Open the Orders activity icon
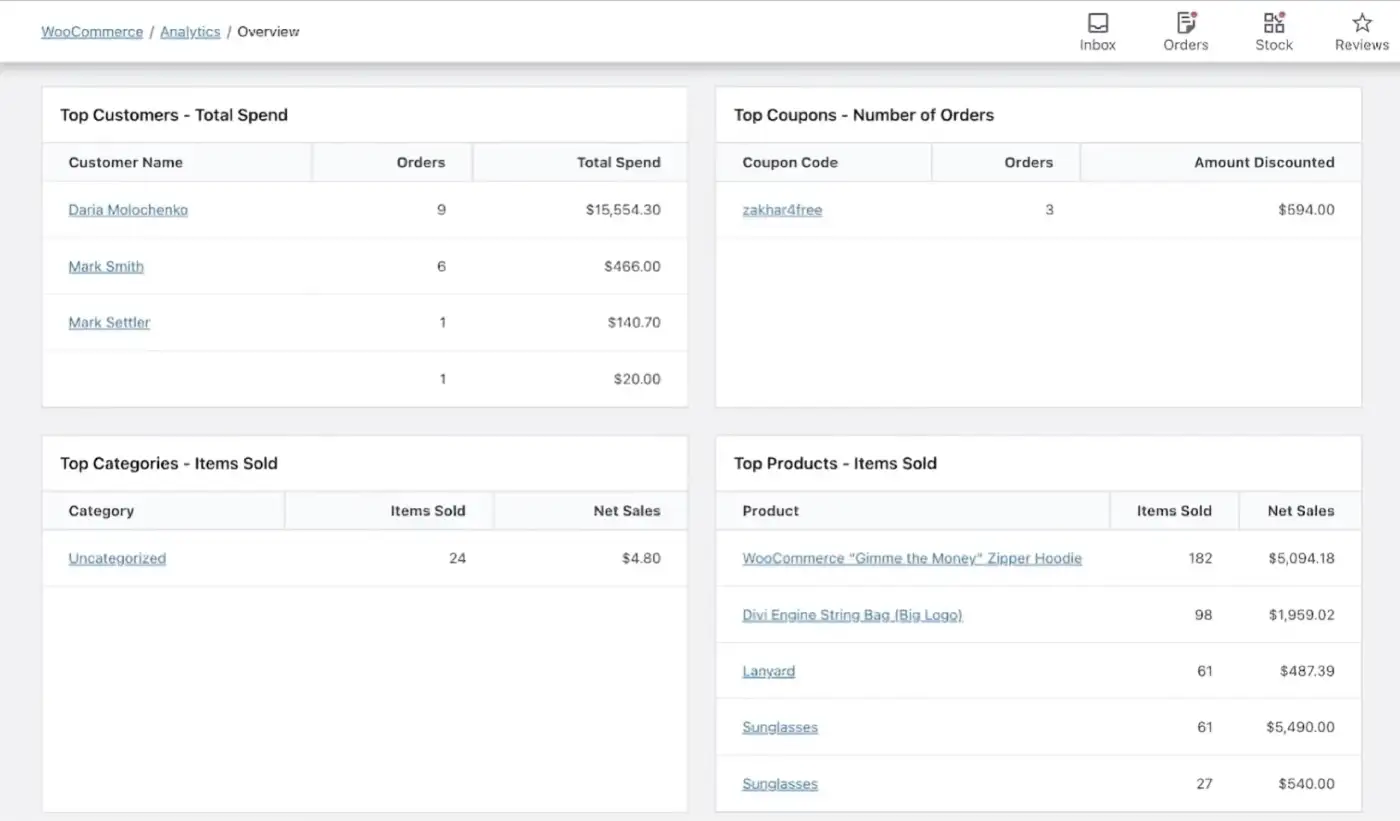Viewport: 1400px width, 821px height. pyautogui.click(x=1185, y=30)
